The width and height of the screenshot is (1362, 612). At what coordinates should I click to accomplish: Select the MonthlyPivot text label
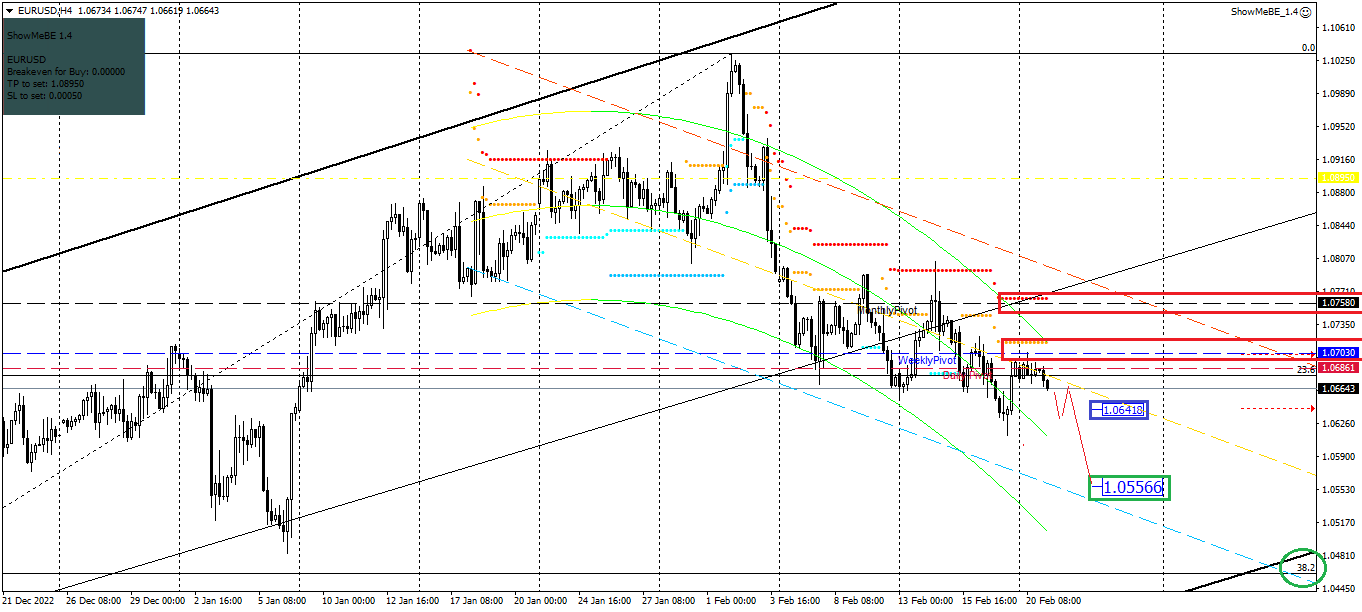889,311
